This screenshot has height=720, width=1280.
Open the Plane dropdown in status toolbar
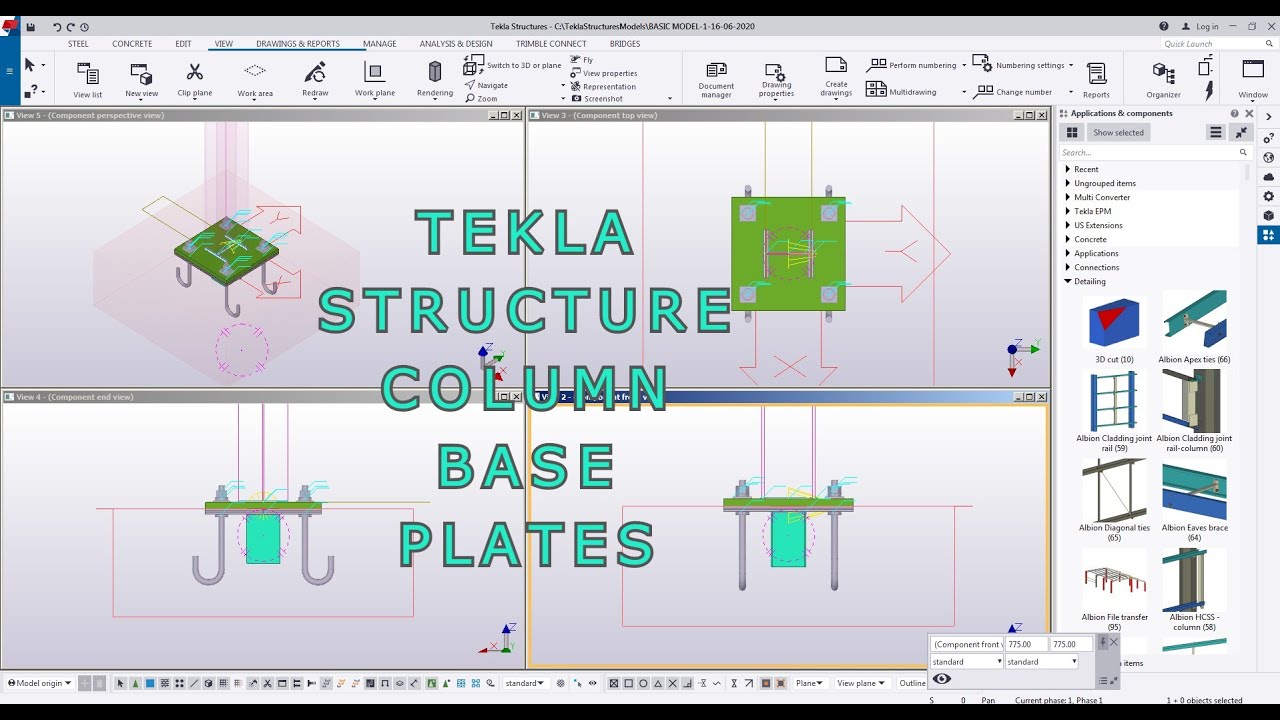(x=810, y=683)
